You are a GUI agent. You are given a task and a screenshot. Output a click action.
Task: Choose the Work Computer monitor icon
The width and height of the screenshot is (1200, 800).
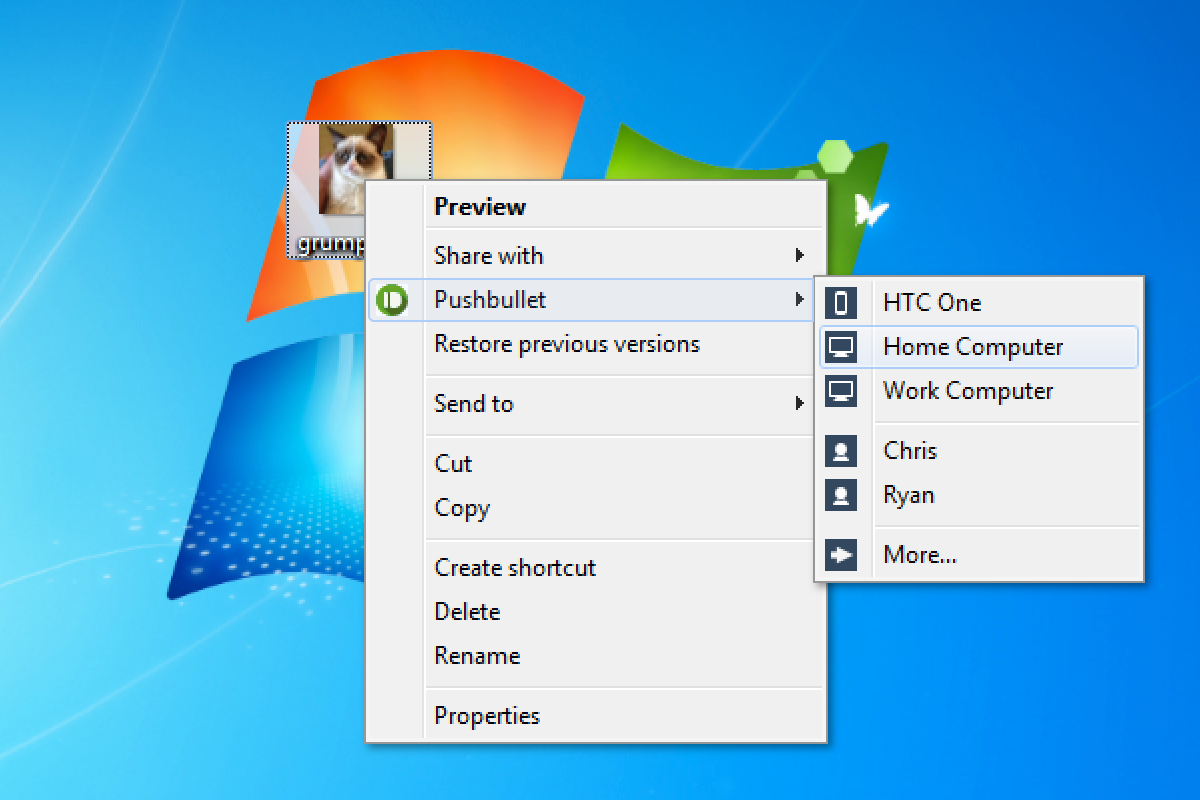841,390
